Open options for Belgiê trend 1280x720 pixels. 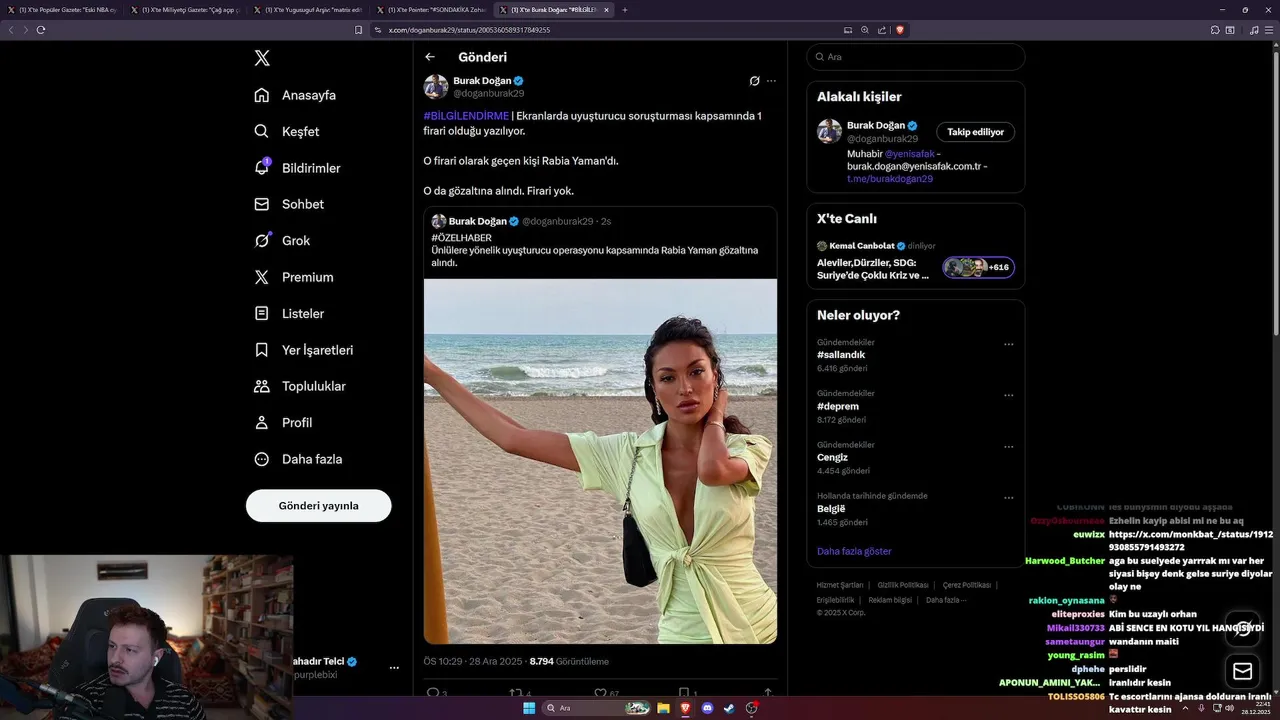[x=1008, y=497]
